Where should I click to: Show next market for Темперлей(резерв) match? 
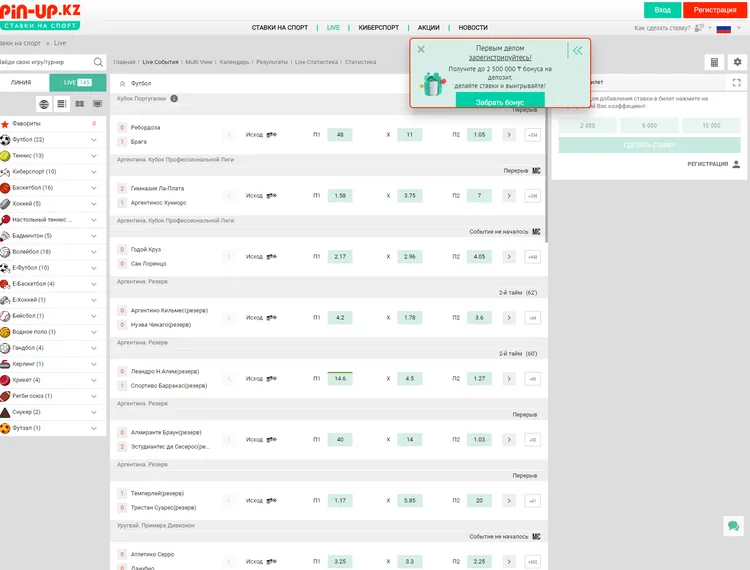[x=509, y=501]
